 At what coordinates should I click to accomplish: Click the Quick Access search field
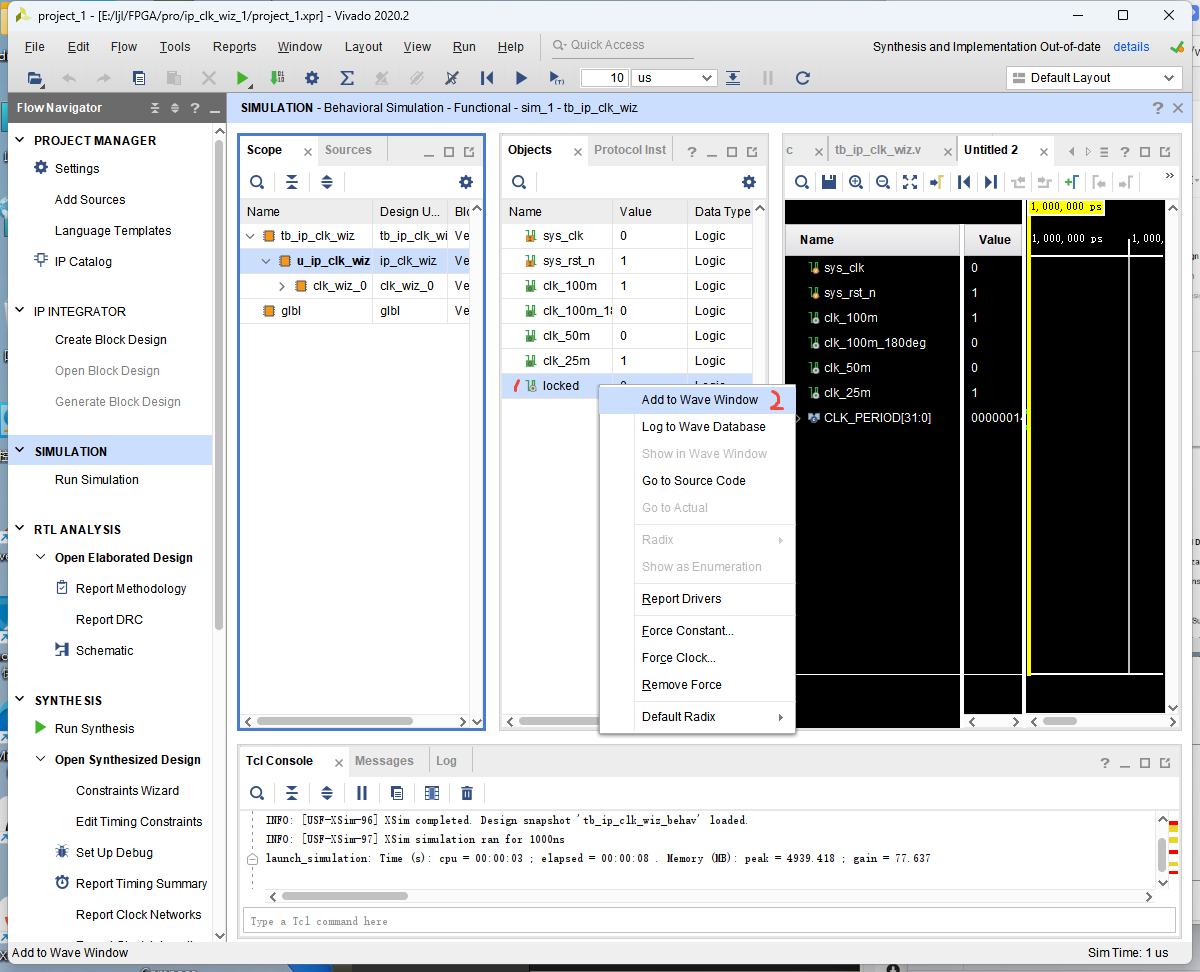pyautogui.click(x=622, y=45)
